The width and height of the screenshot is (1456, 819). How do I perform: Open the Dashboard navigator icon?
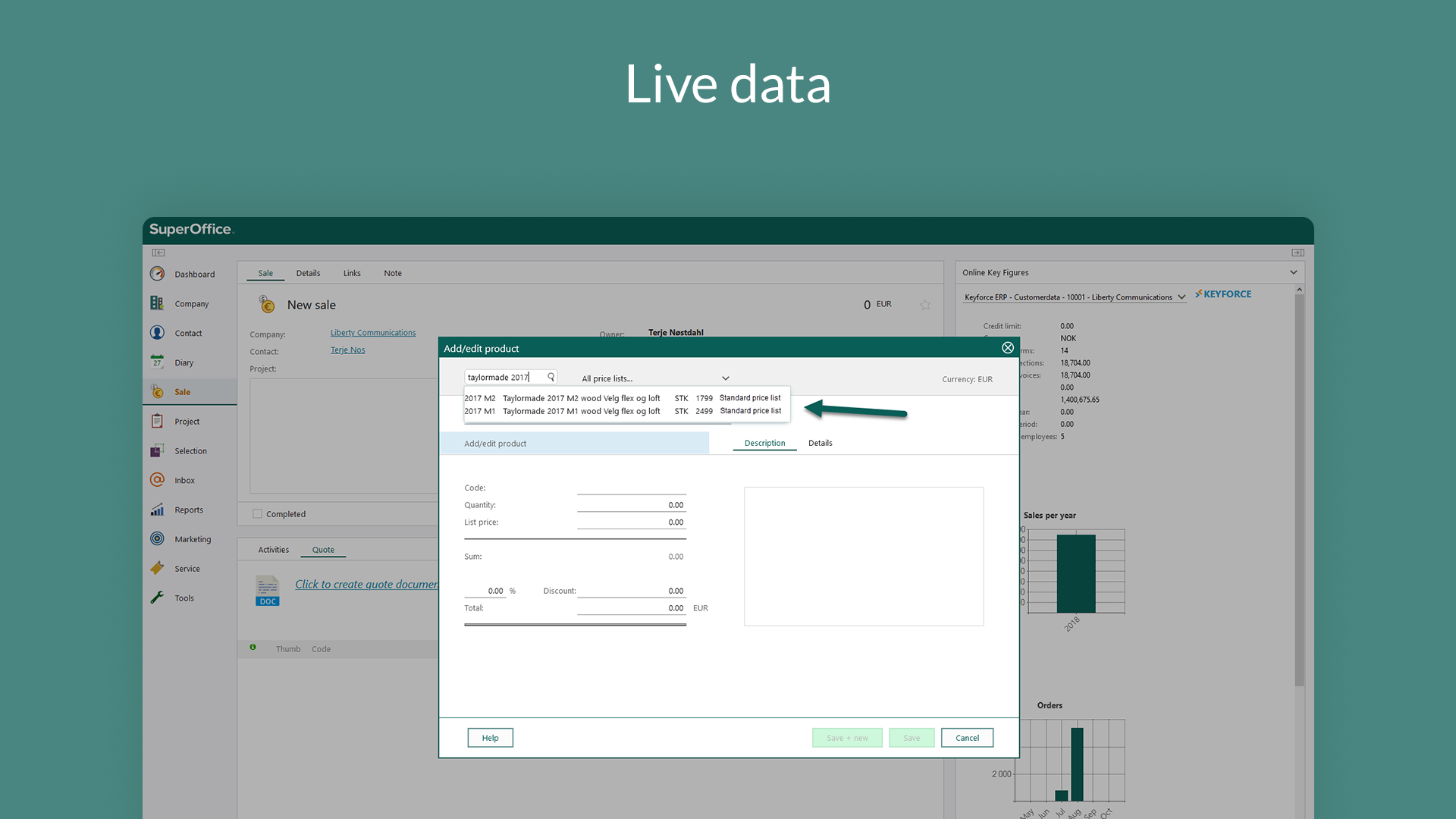[157, 274]
